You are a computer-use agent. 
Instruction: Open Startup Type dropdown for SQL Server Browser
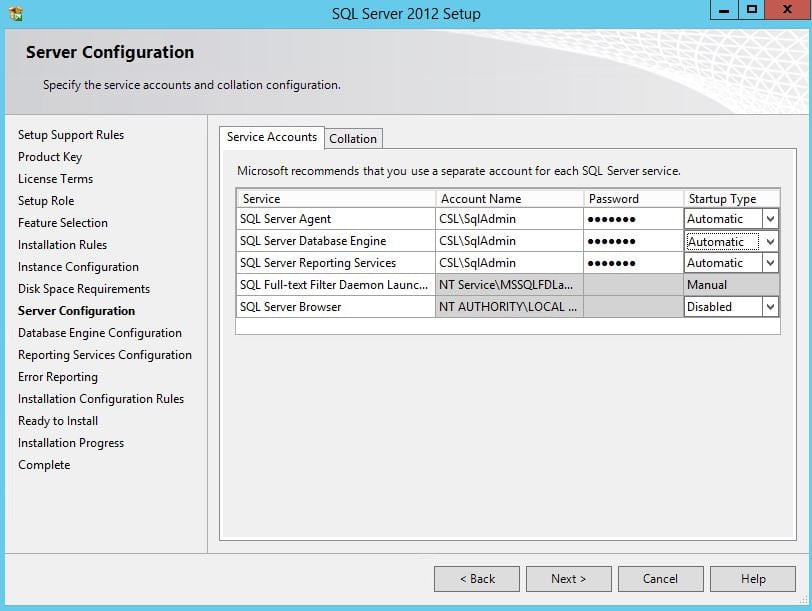click(770, 307)
